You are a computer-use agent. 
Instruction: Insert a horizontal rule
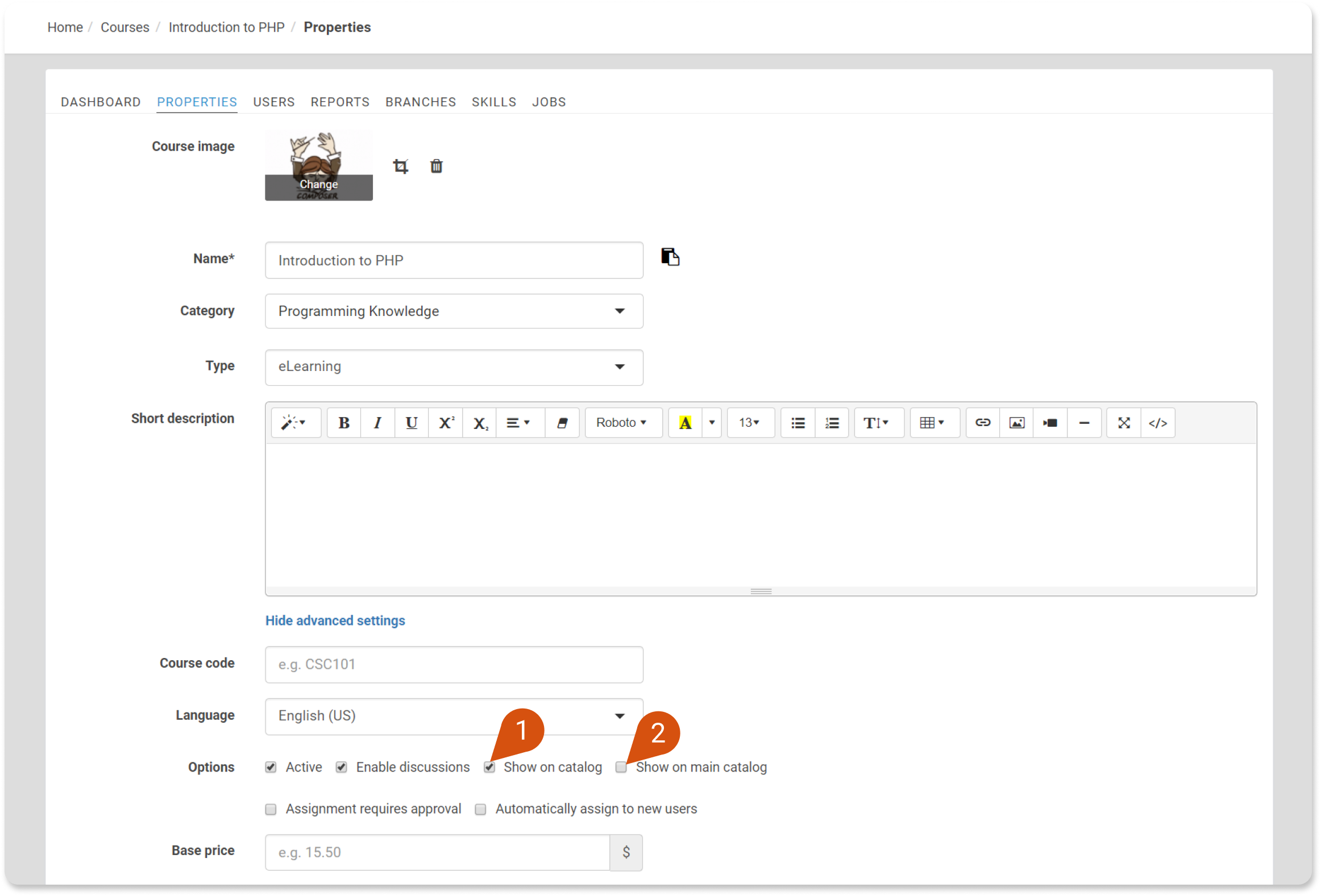(x=1084, y=423)
